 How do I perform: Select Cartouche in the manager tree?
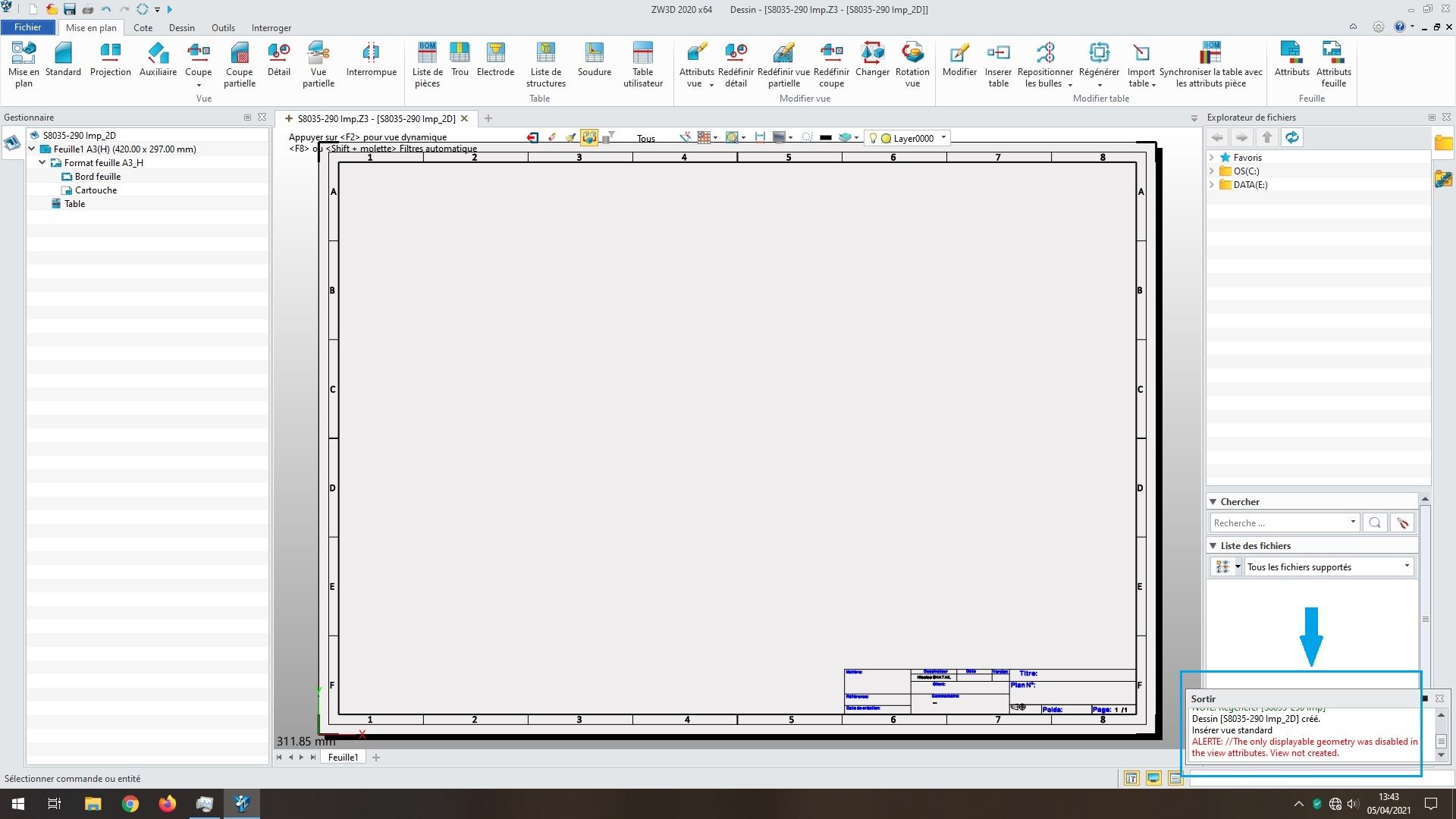pos(96,190)
